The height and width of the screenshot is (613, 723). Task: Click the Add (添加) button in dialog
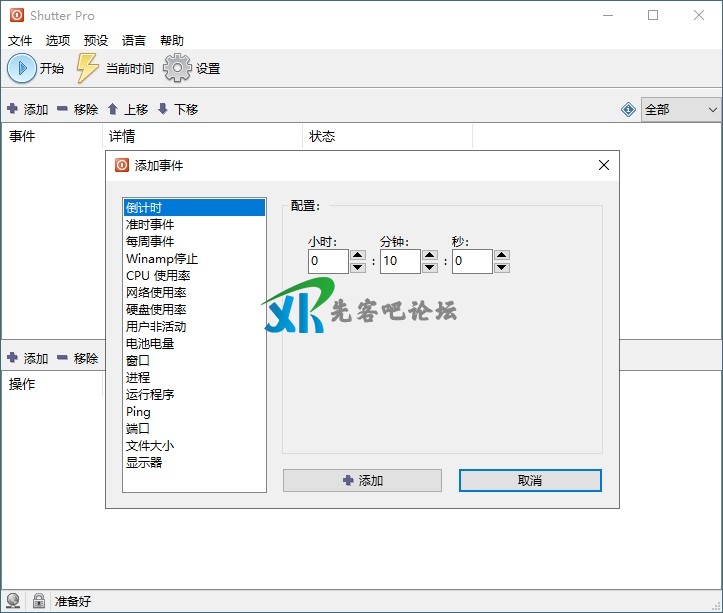coord(362,480)
